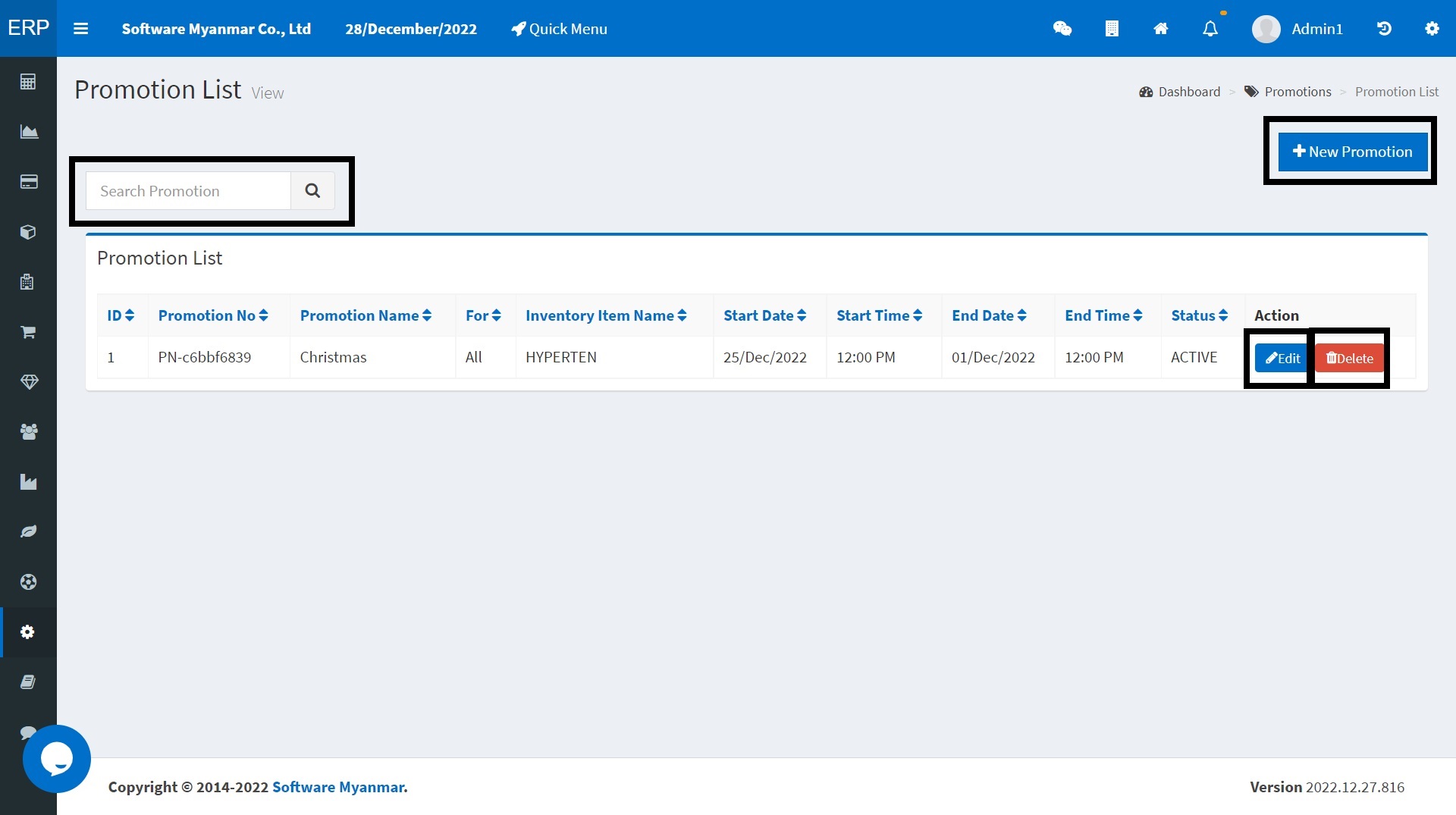The image size is (1456, 815).
Task: Click Promotions breadcrumb
Action: click(x=1288, y=92)
